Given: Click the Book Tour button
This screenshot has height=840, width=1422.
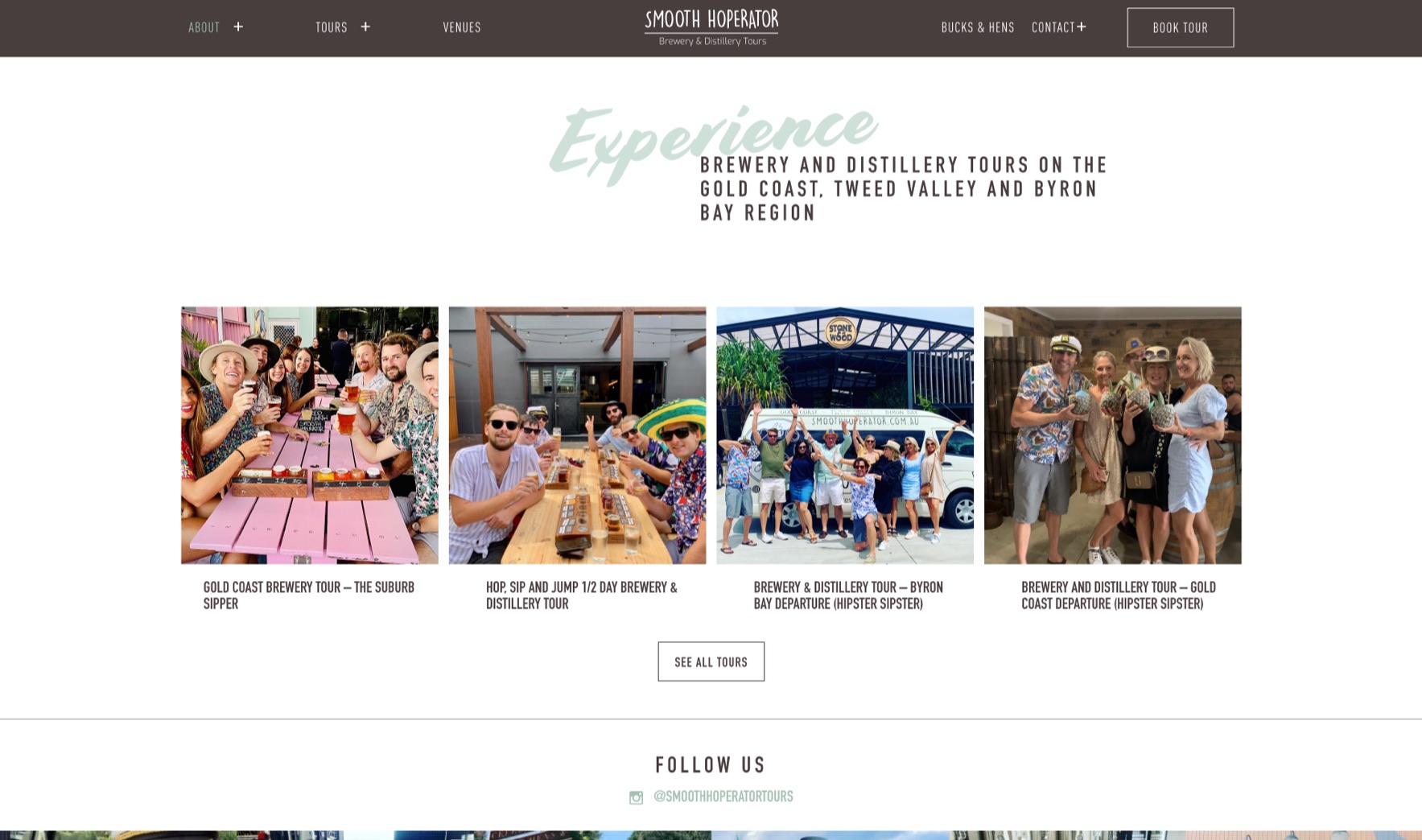Looking at the screenshot, I should tap(1180, 27).
